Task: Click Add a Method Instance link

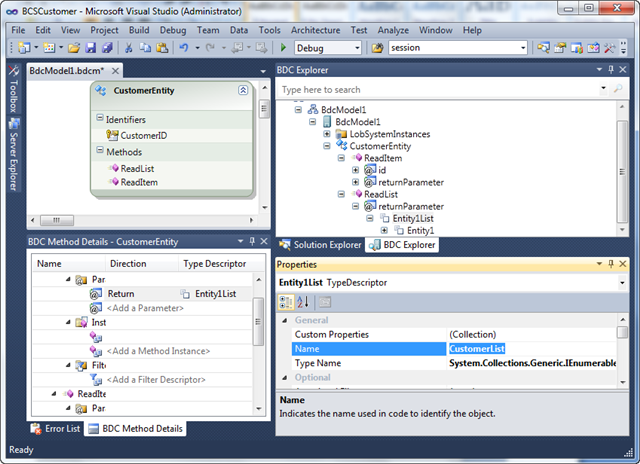Action: [x=158, y=351]
